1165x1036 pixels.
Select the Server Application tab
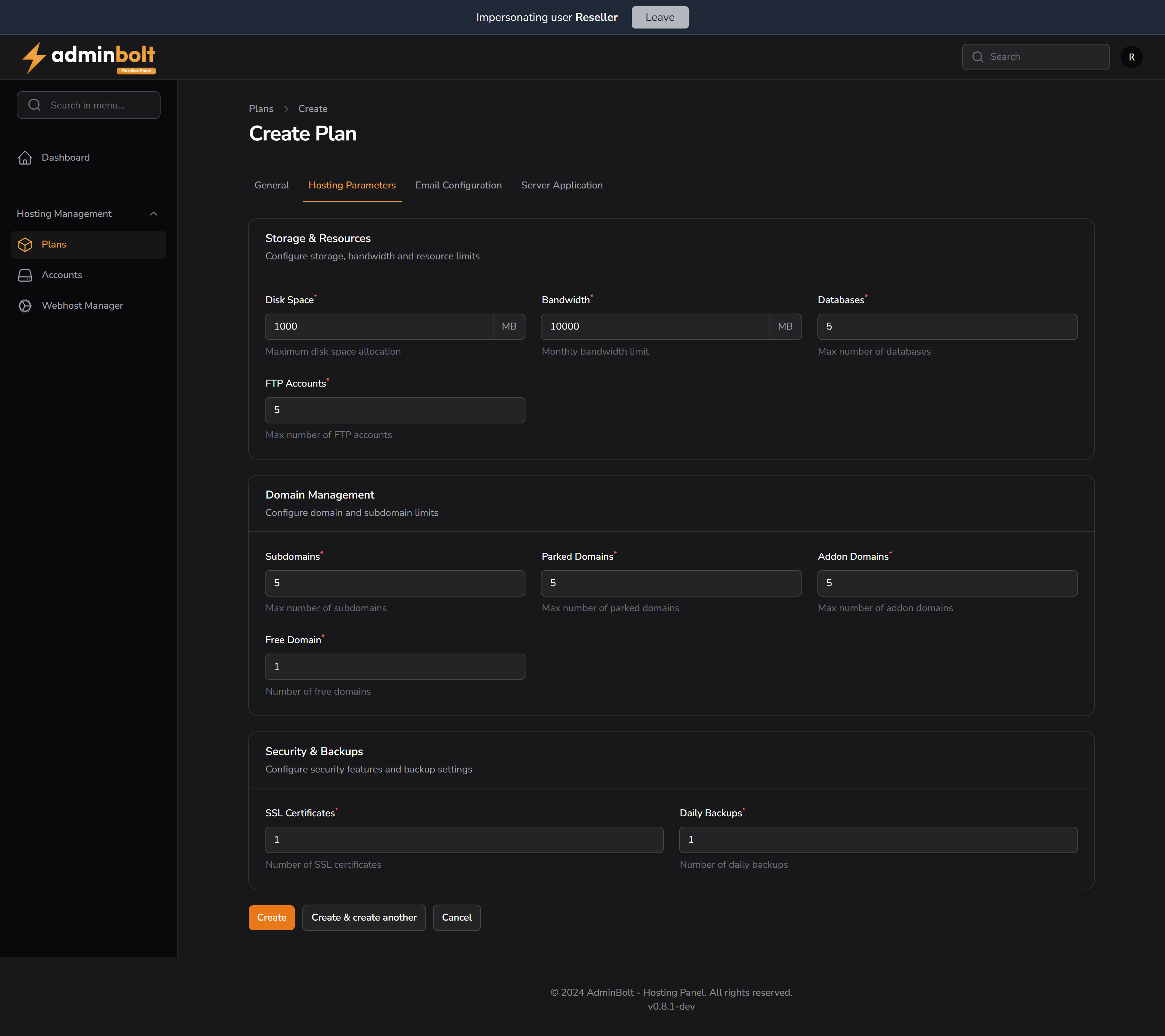pyautogui.click(x=561, y=185)
